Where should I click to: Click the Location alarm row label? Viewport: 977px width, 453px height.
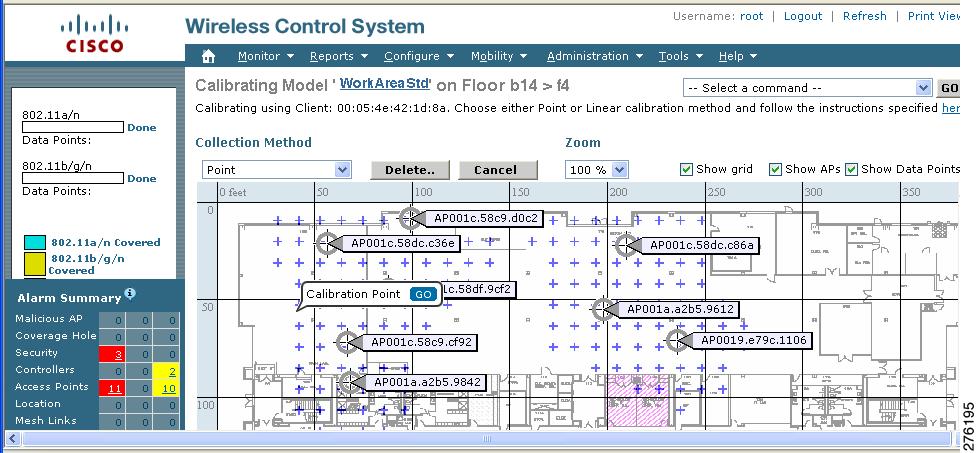(x=37, y=404)
